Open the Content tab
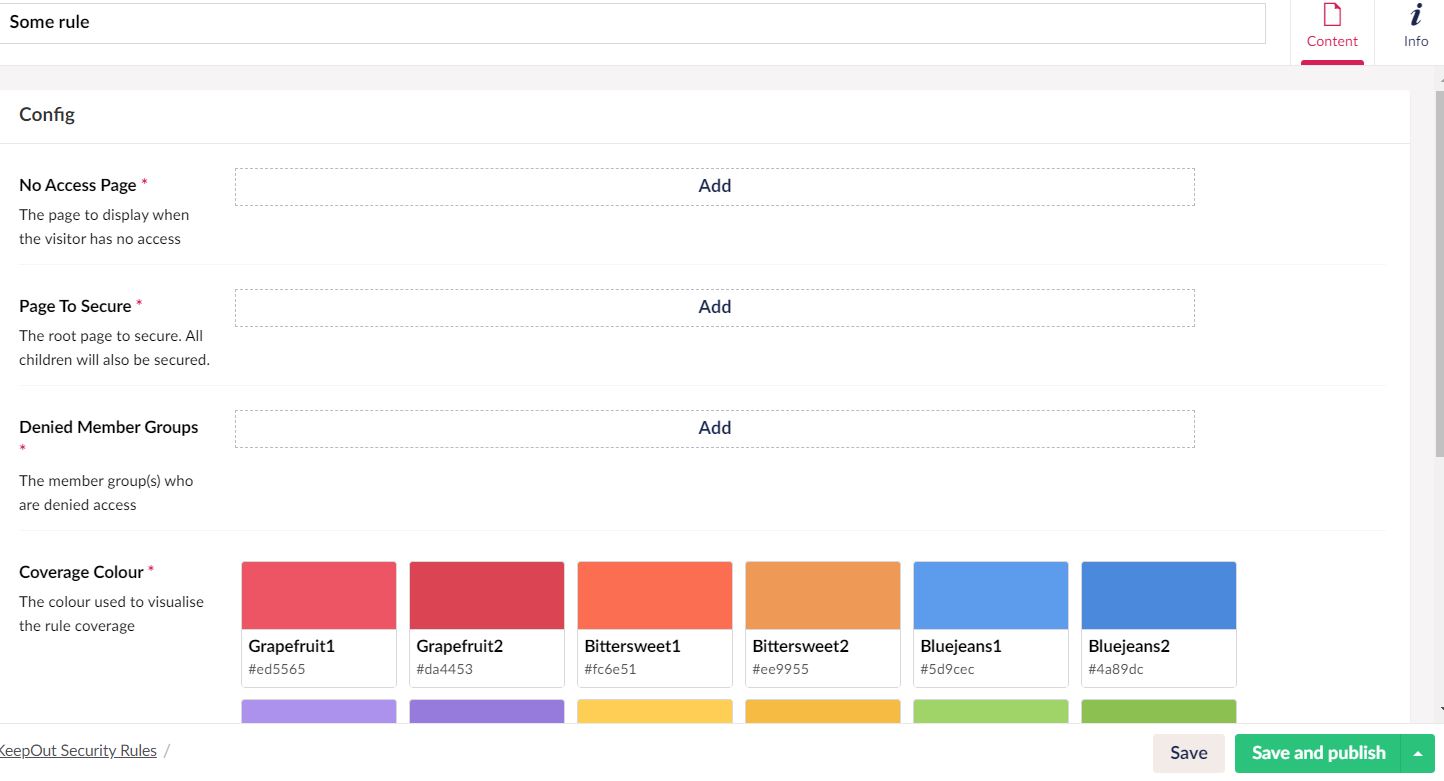 pyautogui.click(x=1332, y=31)
